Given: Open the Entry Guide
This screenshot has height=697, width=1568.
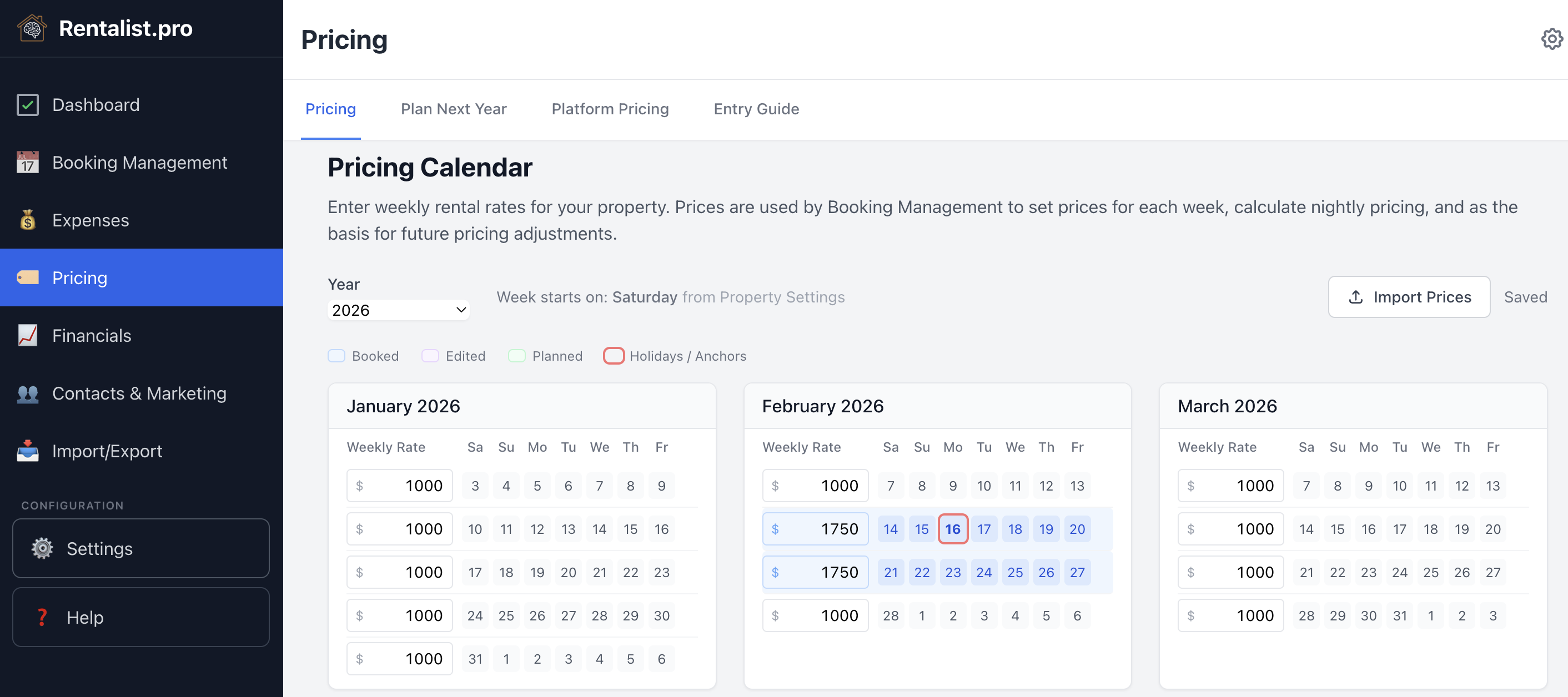Looking at the screenshot, I should pos(756,109).
